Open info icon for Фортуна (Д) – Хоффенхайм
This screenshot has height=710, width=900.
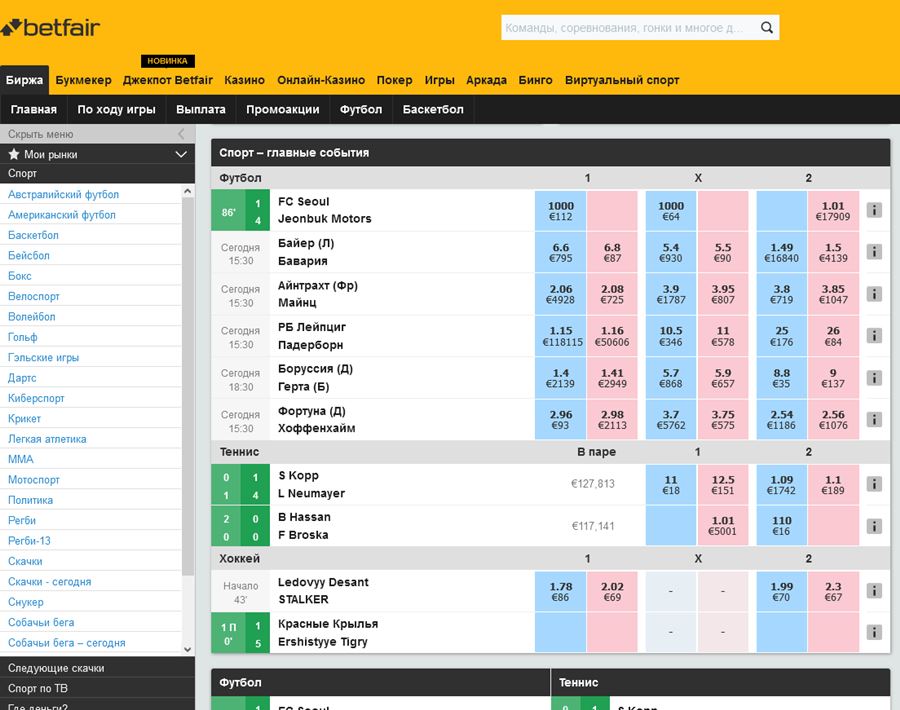coord(874,420)
